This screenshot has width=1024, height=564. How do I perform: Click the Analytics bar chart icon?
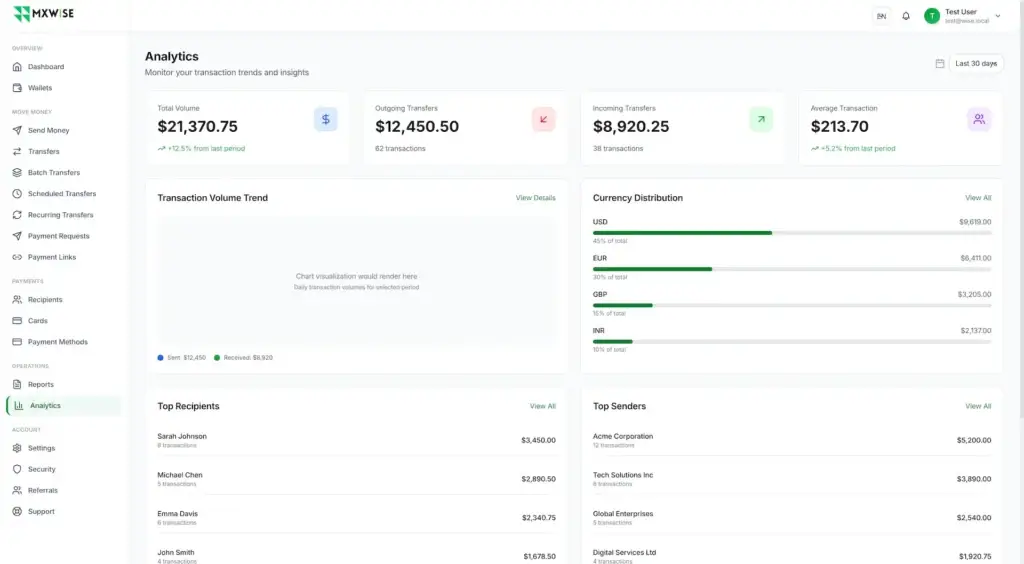coord(19,405)
